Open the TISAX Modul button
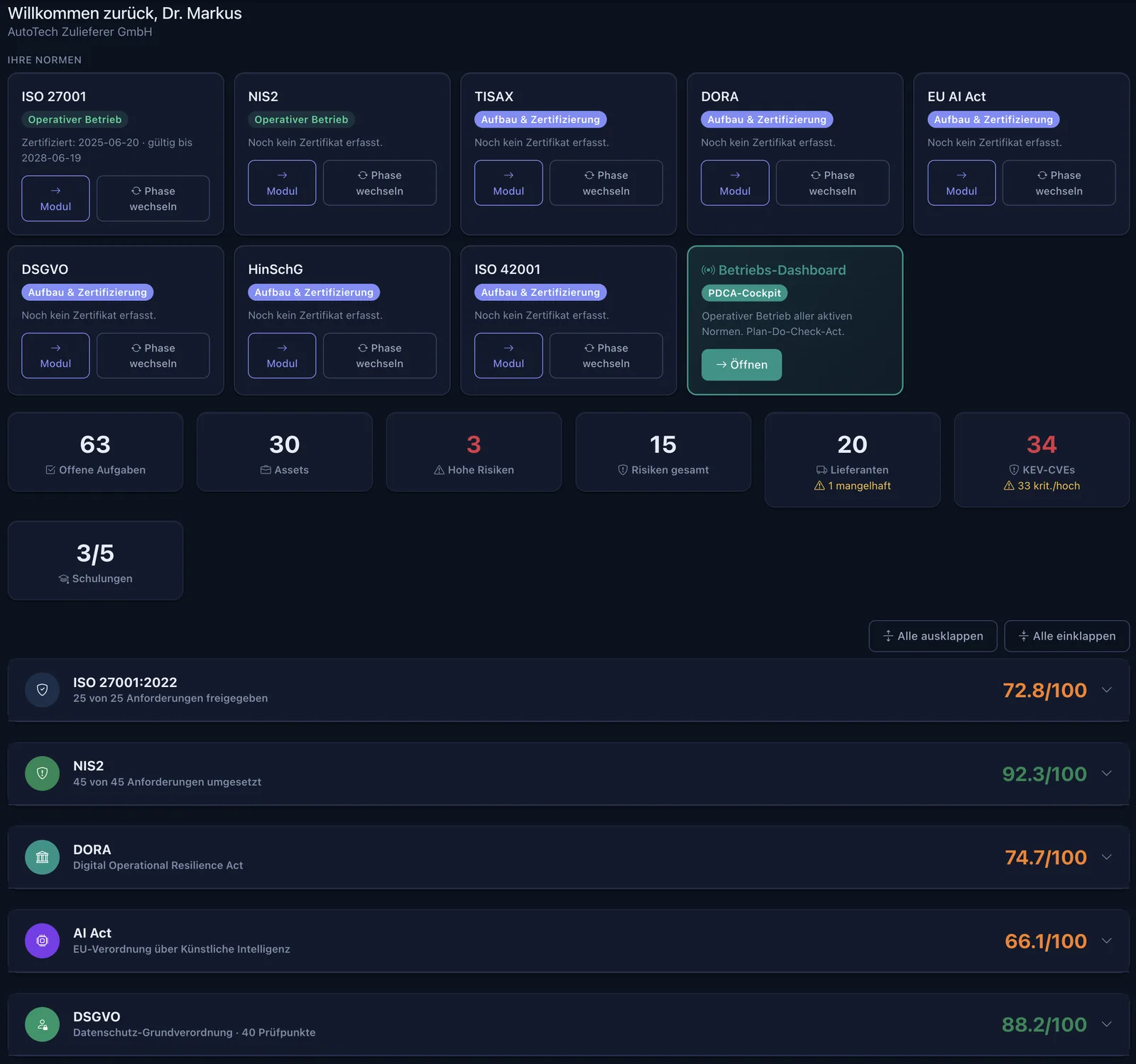 click(508, 182)
